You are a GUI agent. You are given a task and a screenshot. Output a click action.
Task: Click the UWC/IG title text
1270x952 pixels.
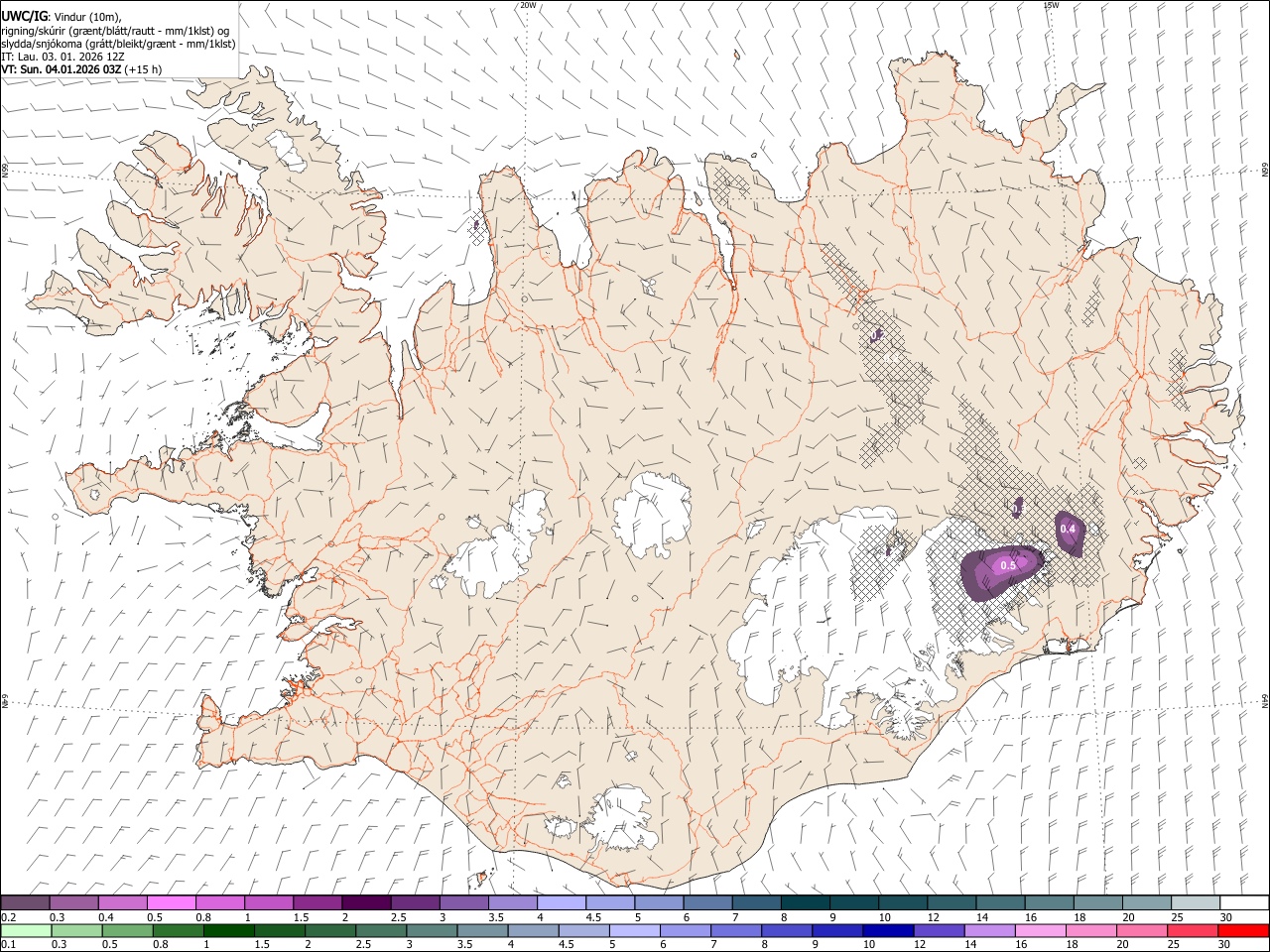click(24, 15)
